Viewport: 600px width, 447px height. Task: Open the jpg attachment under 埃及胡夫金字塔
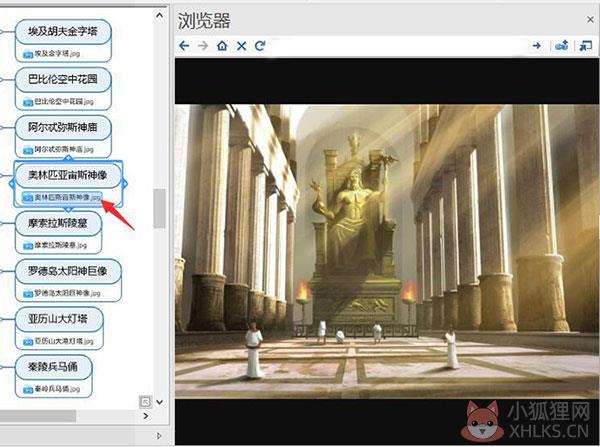[52, 54]
